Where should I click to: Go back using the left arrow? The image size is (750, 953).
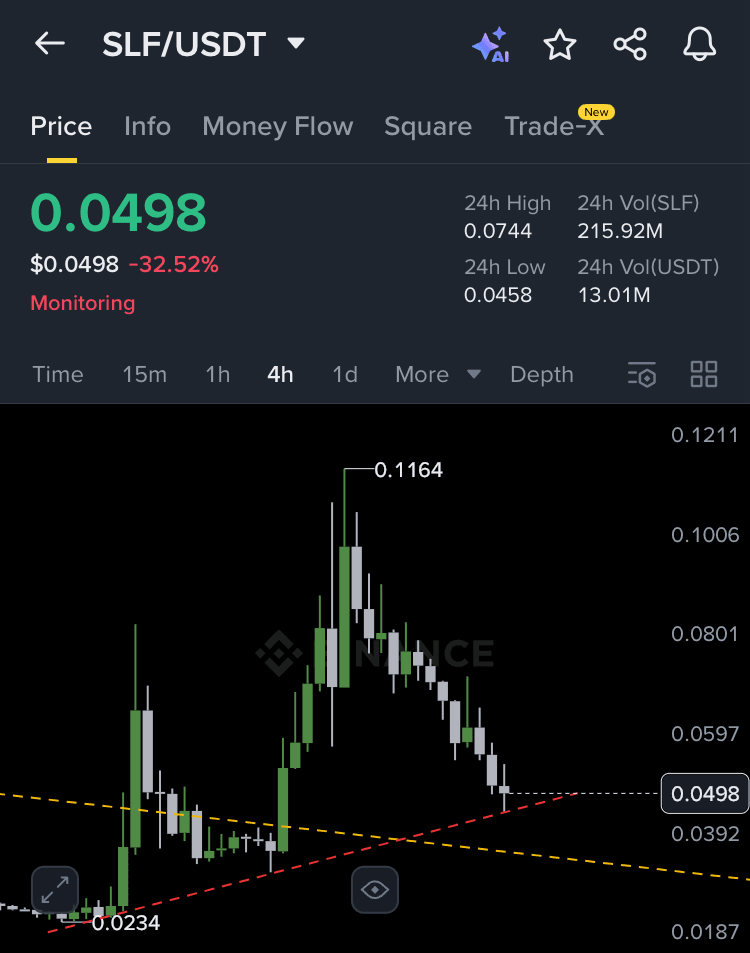[x=50, y=44]
